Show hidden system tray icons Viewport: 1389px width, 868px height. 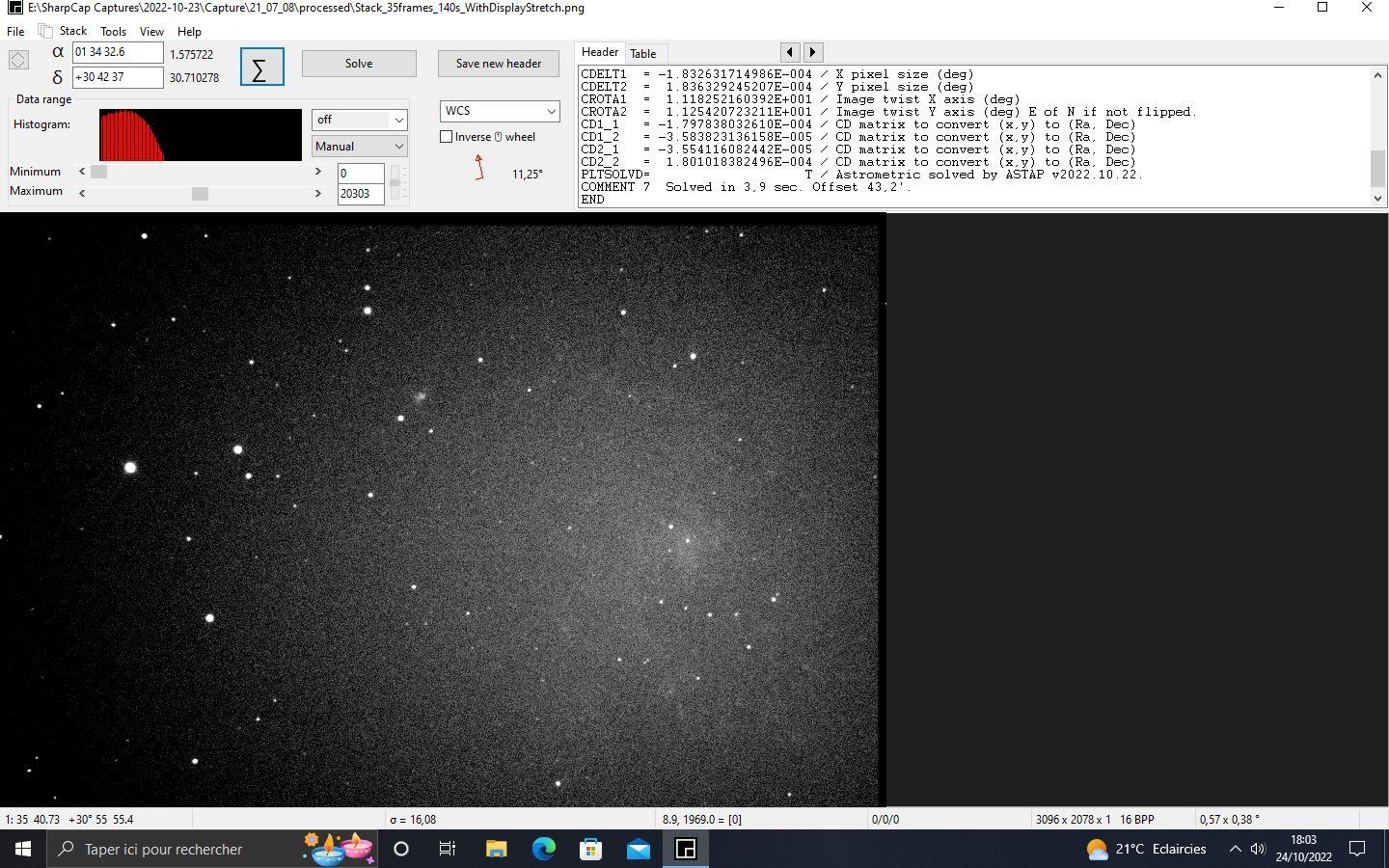tap(1235, 849)
